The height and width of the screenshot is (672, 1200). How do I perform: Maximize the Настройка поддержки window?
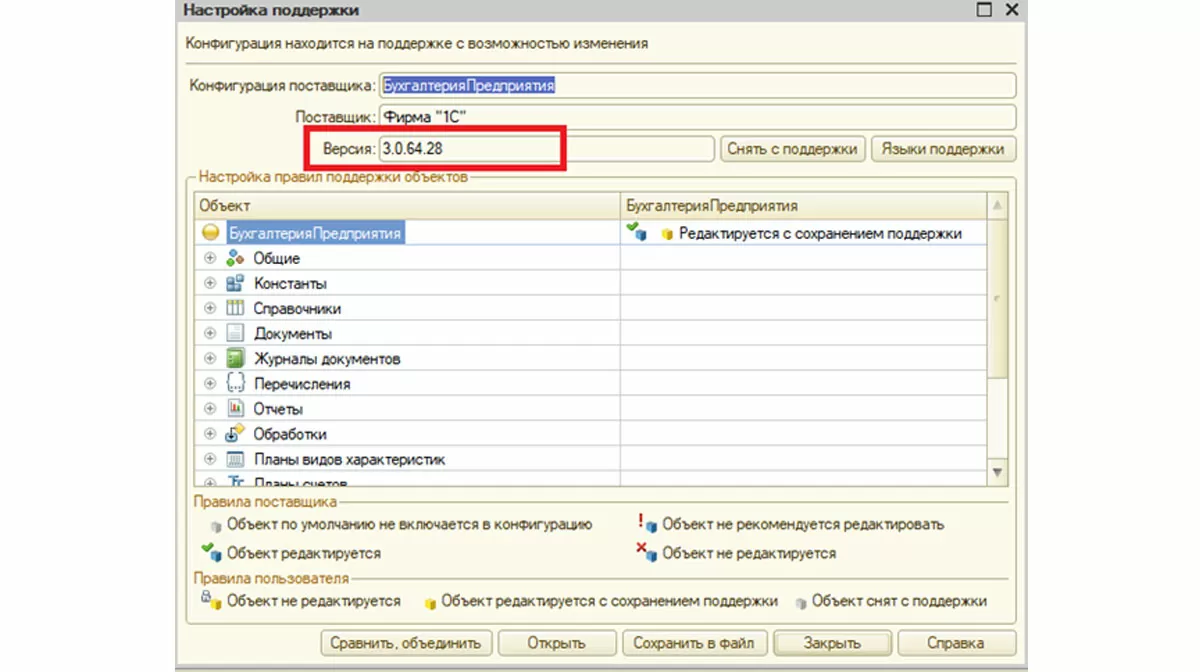985,9
